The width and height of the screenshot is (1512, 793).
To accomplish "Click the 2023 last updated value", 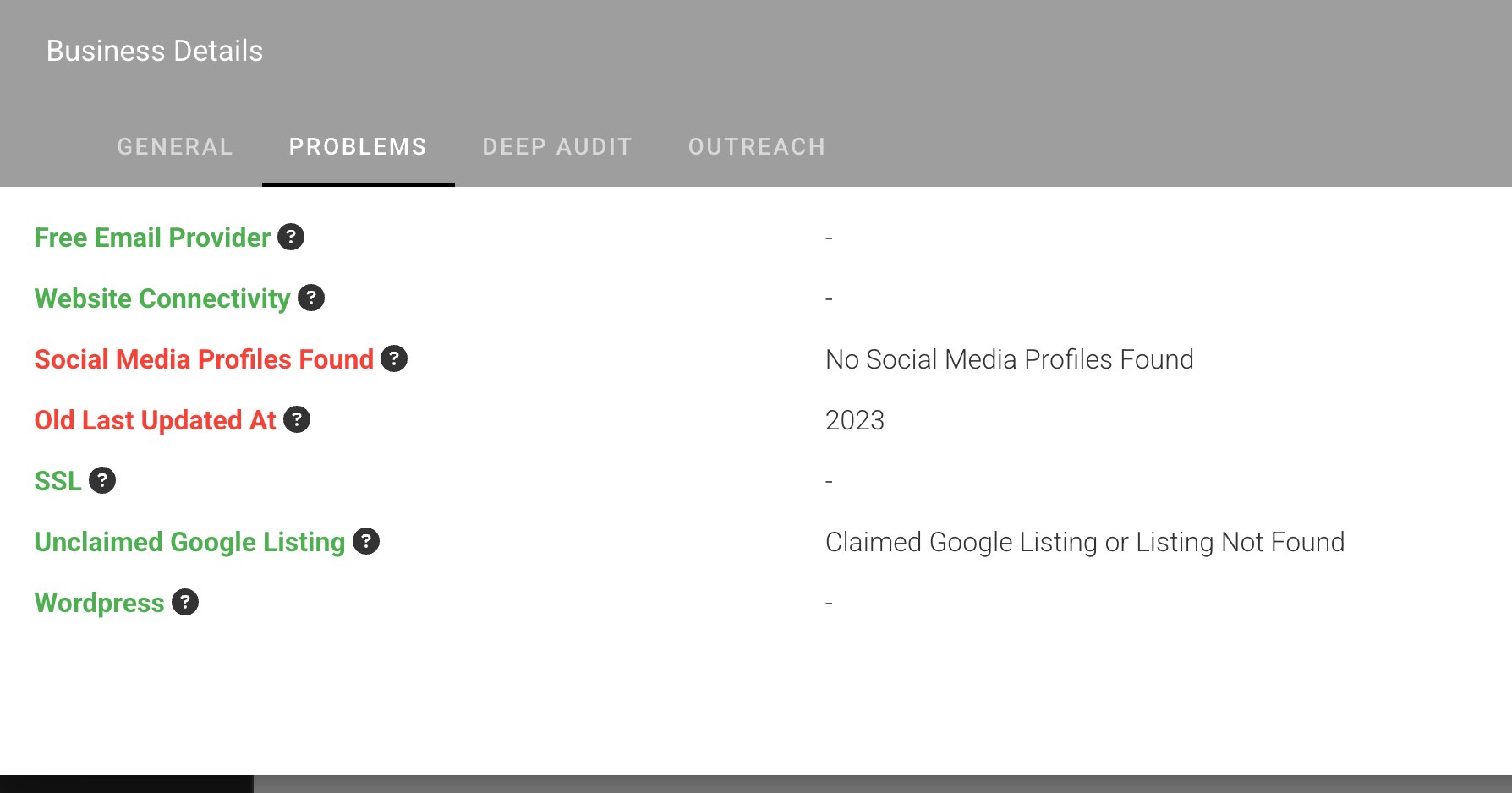I will pyautogui.click(x=855, y=420).
